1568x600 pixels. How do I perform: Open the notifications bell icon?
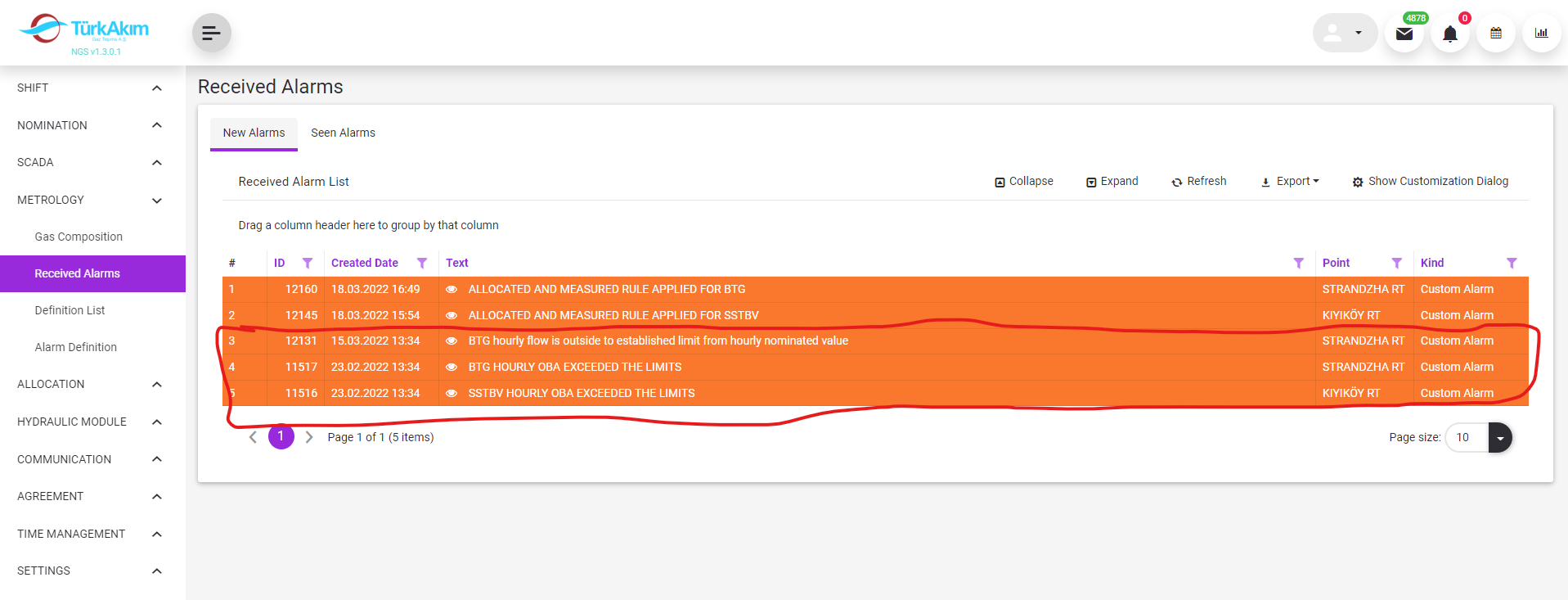tap(1449, 34)
